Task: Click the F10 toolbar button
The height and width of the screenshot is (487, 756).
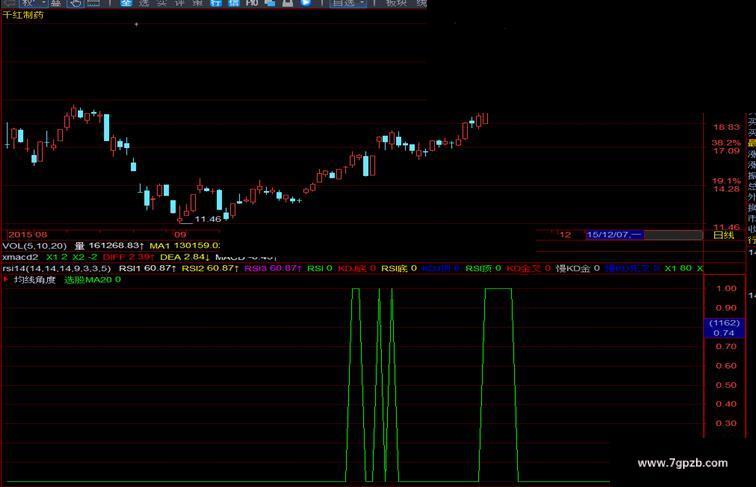Action: click(x=252, y=3)
